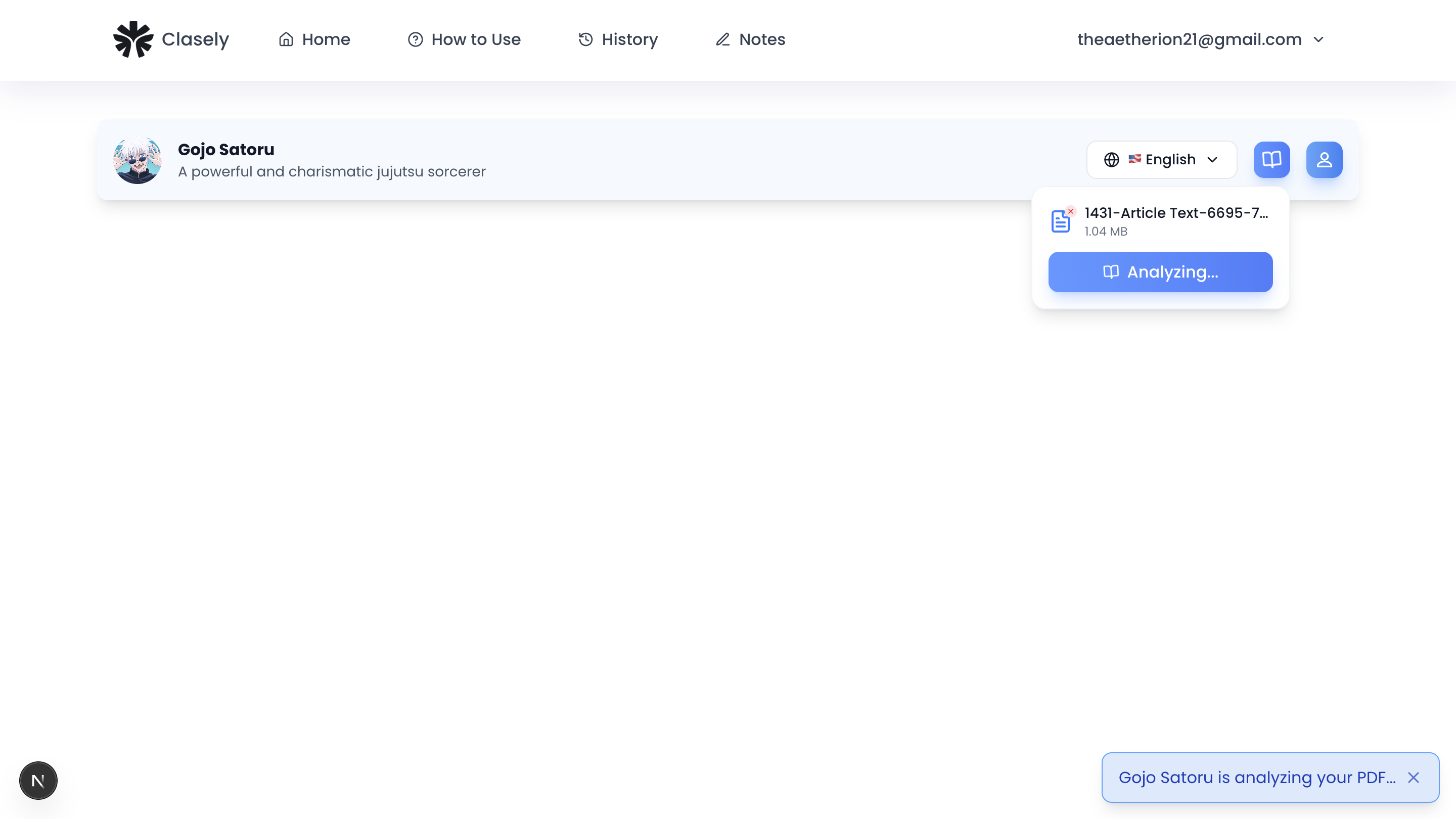Click the globe icon in language selector

1111,160
